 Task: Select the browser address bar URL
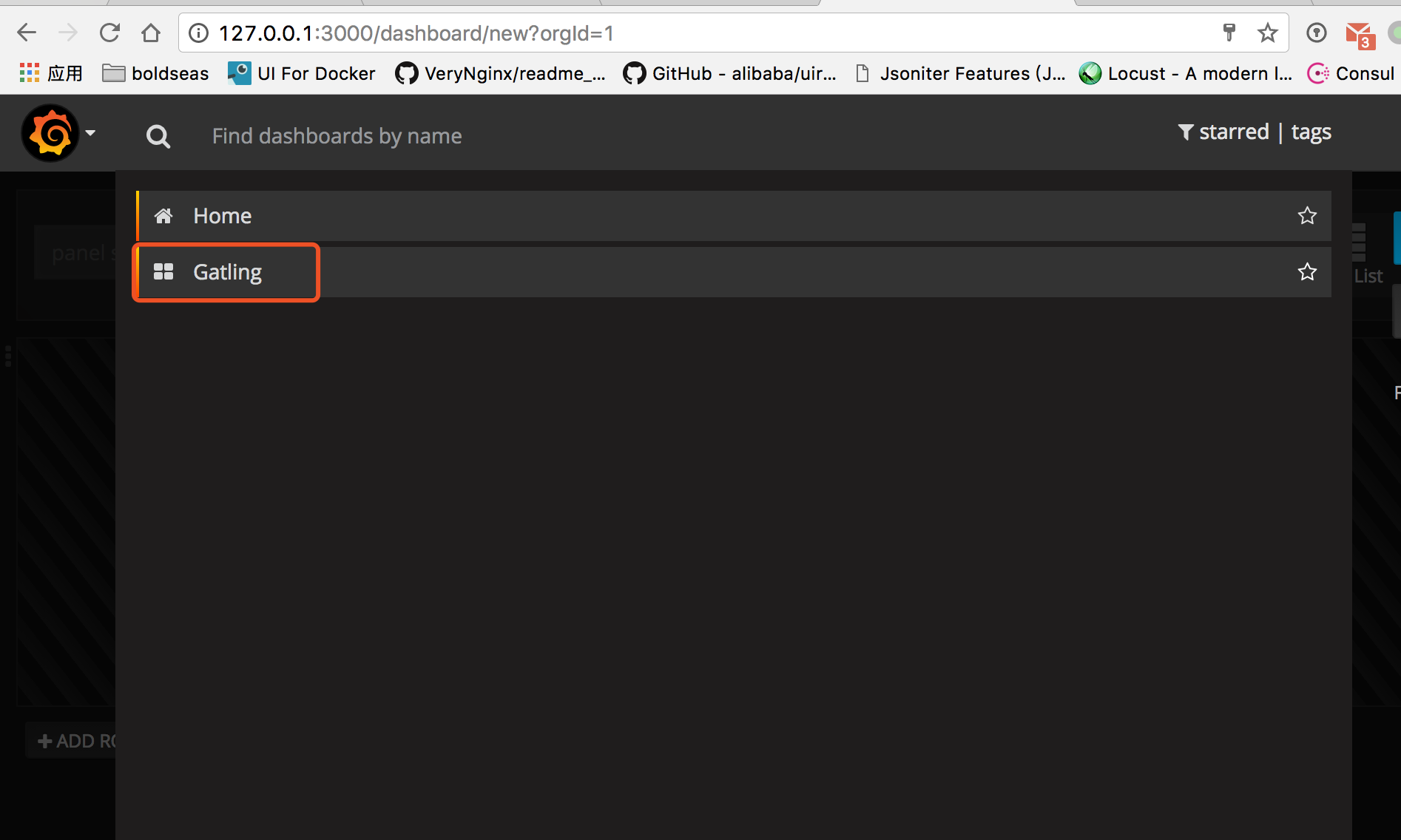[x=416, y=33]
